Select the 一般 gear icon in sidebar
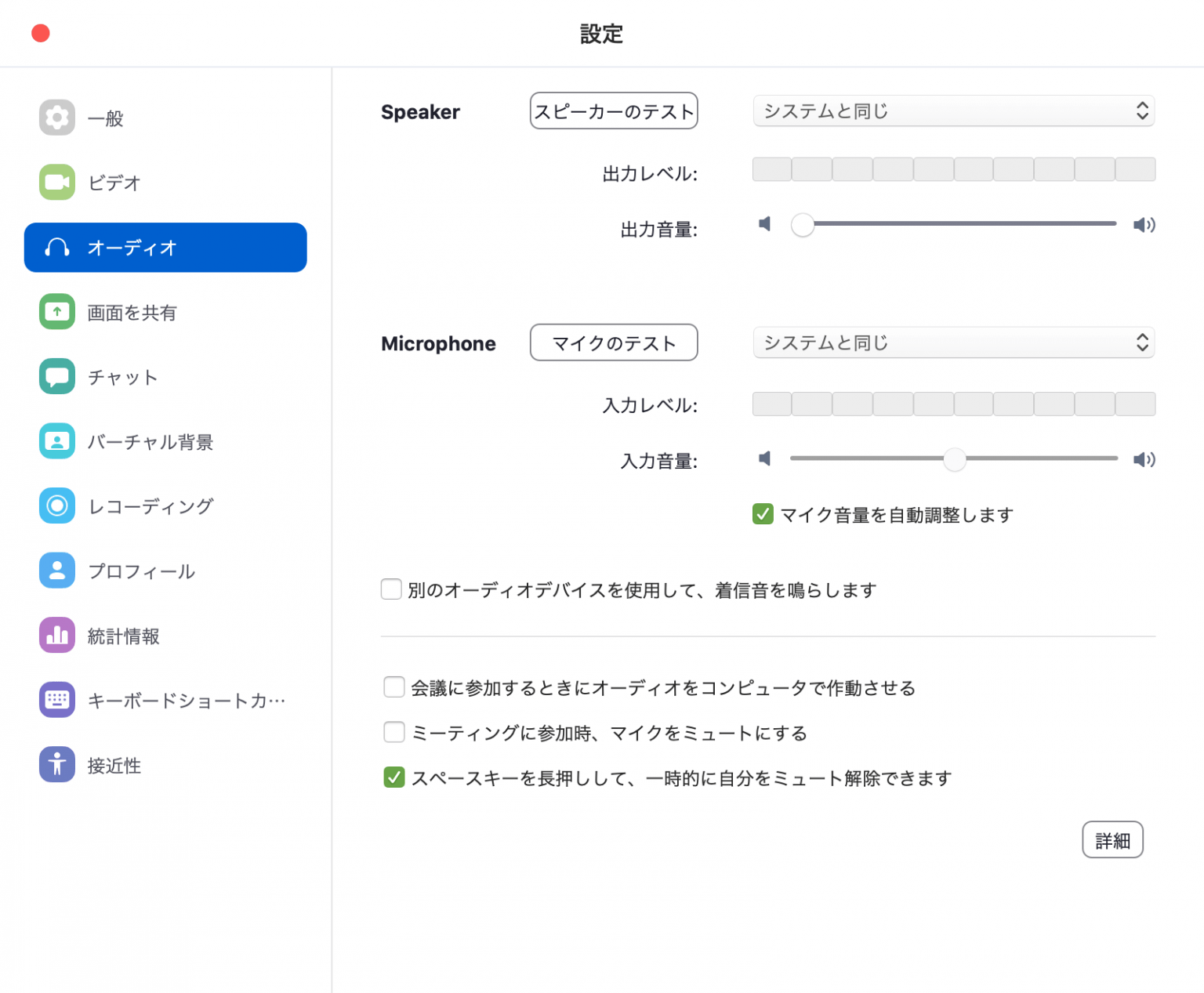 click(56, 118)
